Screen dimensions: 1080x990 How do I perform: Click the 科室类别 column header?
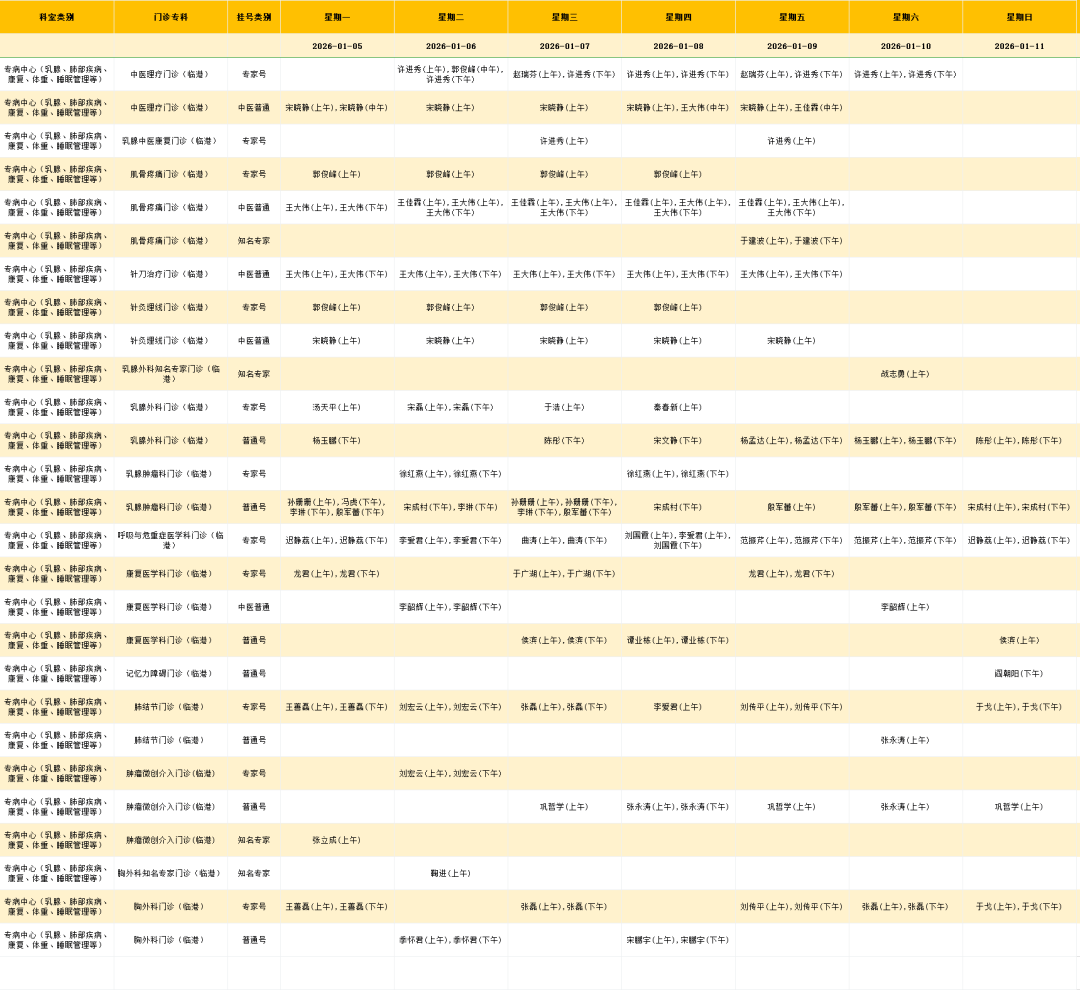pos(56,17)
